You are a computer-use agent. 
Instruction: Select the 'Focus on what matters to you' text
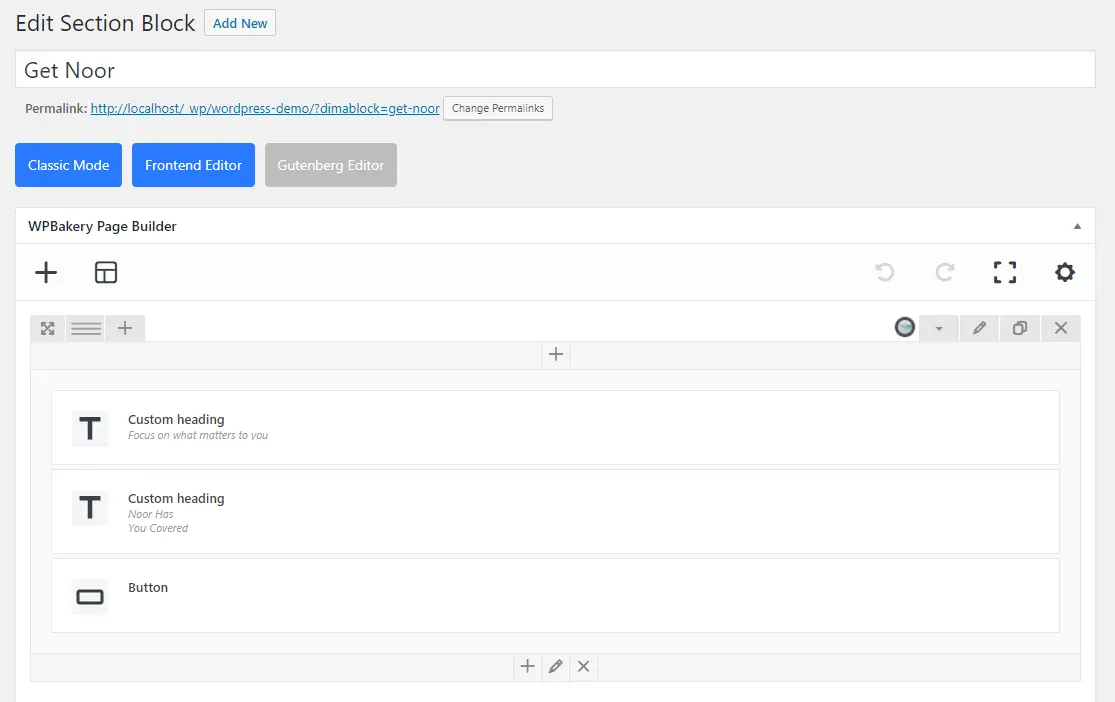coord(198,435)
